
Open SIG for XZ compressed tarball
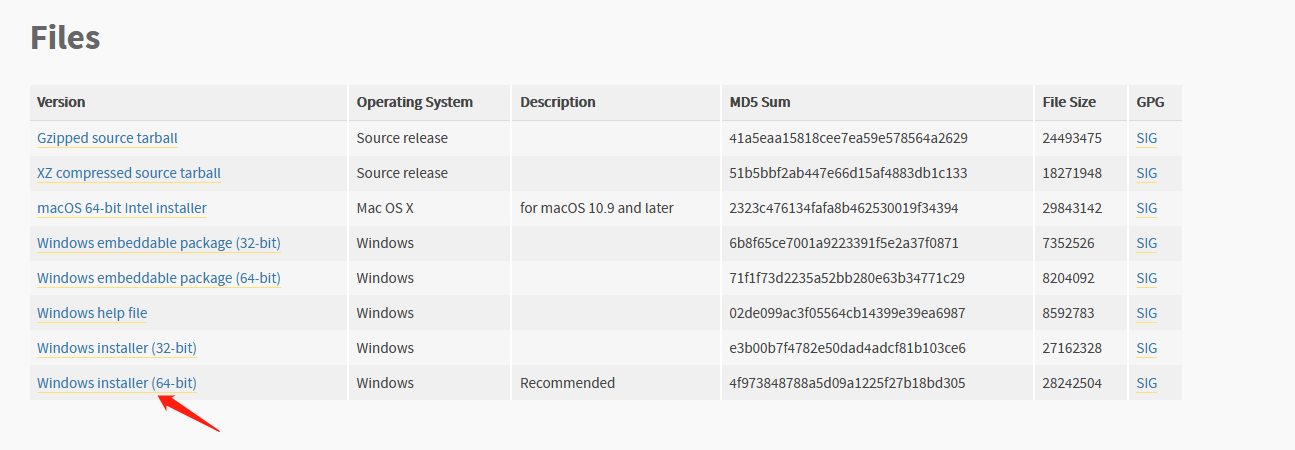(1146, 173)
